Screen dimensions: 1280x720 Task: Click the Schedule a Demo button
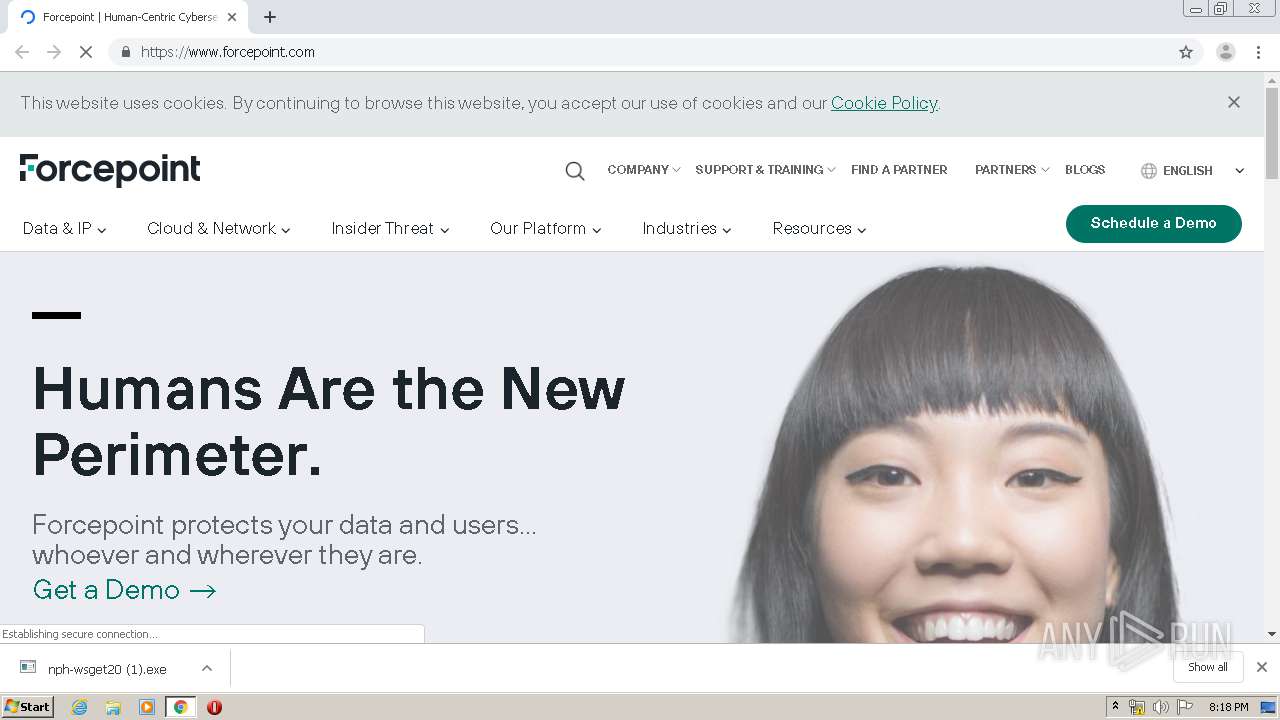(1154, 223)
